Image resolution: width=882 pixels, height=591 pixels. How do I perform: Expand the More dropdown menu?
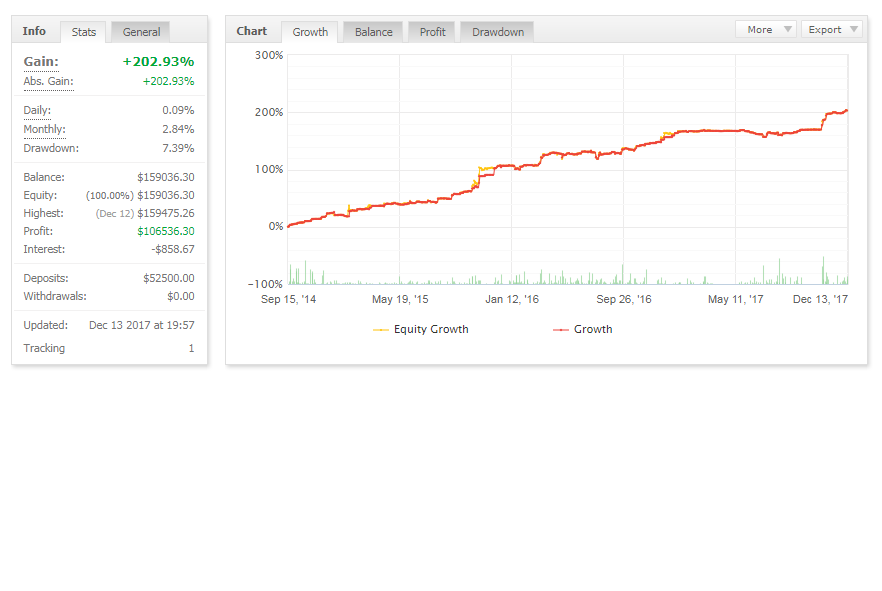(x=767, y=29)
